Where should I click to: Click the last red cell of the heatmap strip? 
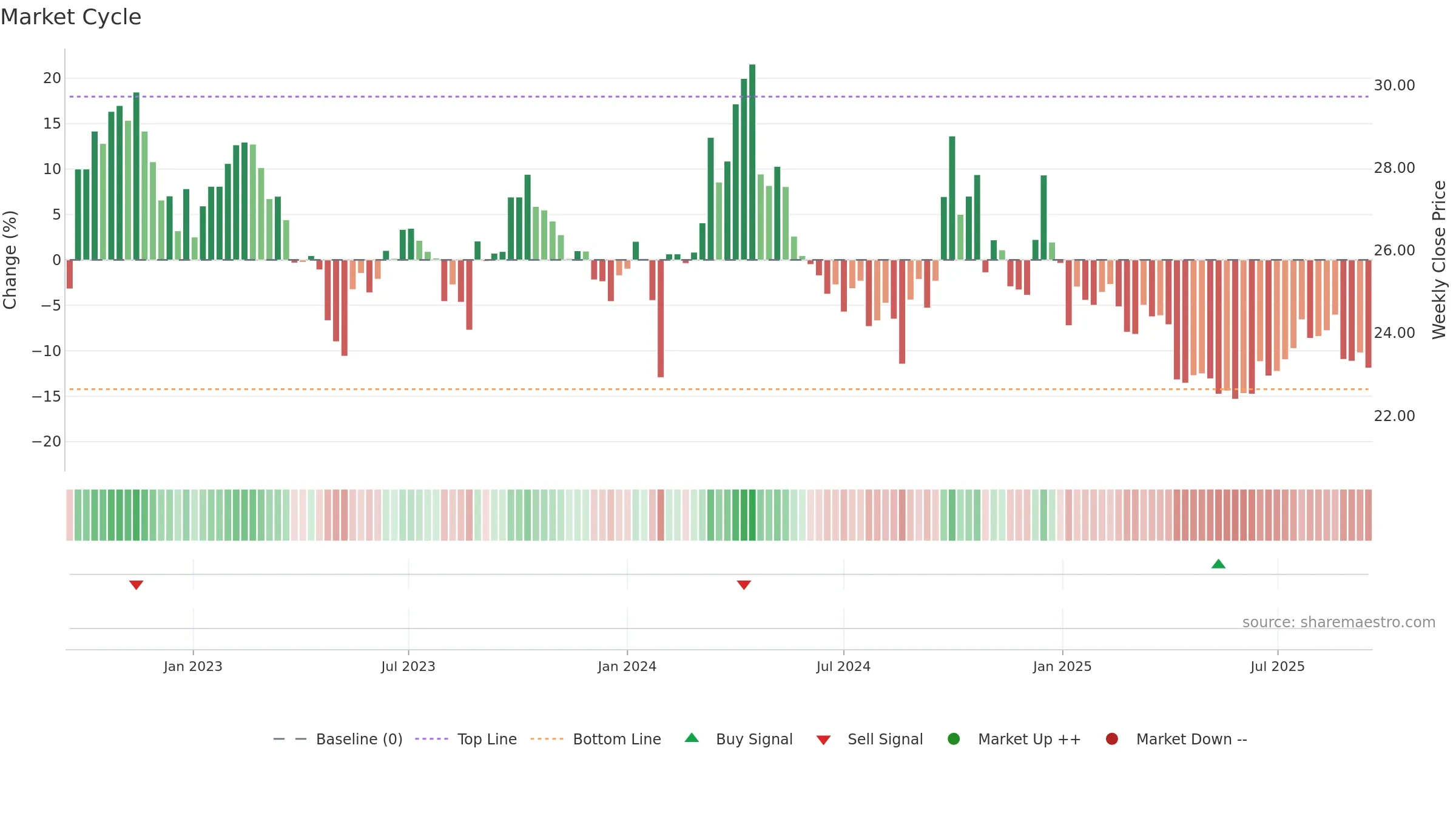(x=1368, y=515)
